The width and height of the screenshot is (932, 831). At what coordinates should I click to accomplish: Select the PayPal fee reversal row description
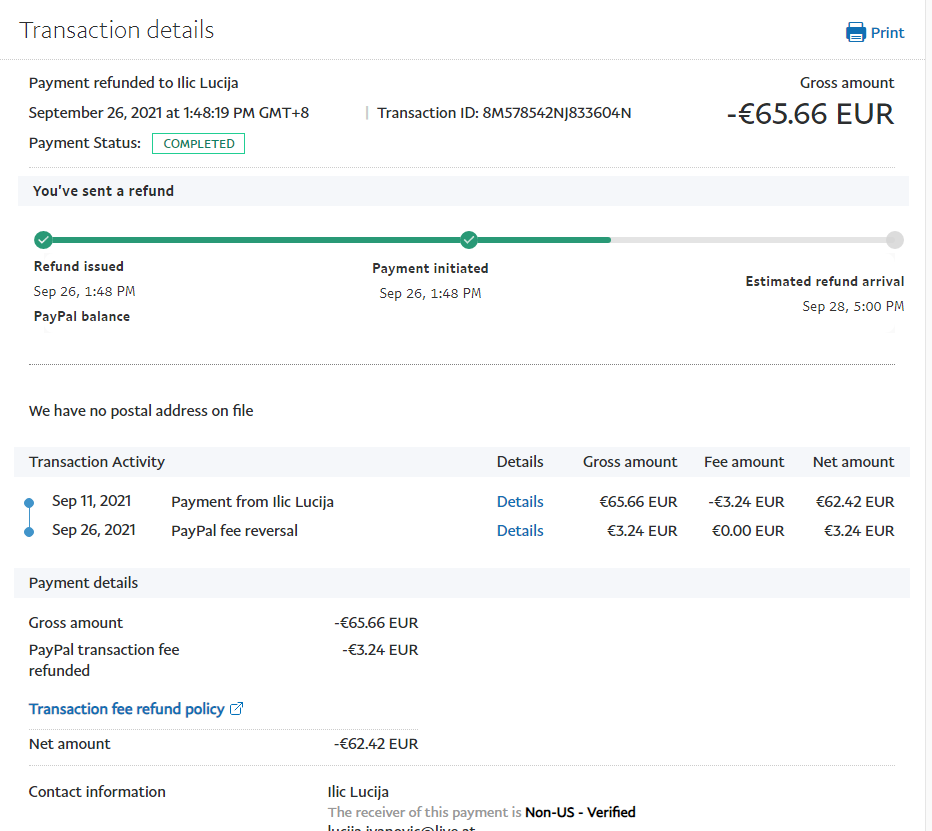[x=234, y=531]
